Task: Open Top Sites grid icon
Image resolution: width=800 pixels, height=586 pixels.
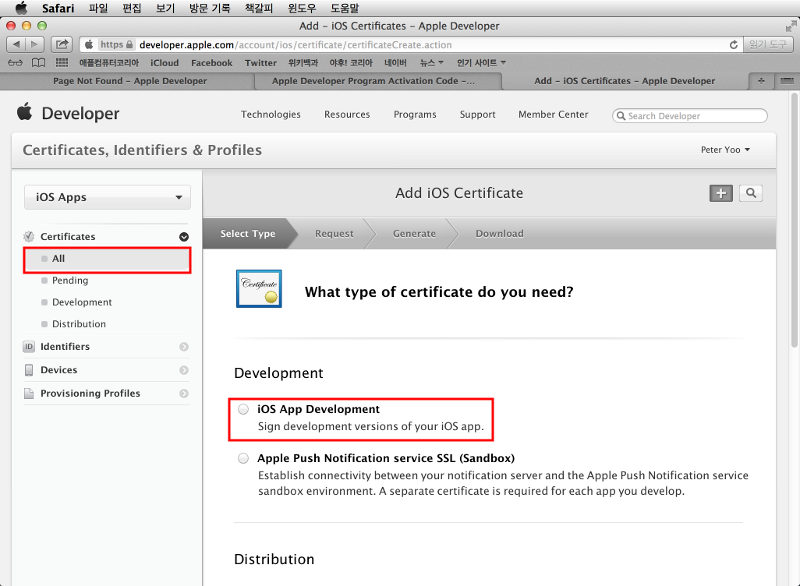Action: [62, 63]
